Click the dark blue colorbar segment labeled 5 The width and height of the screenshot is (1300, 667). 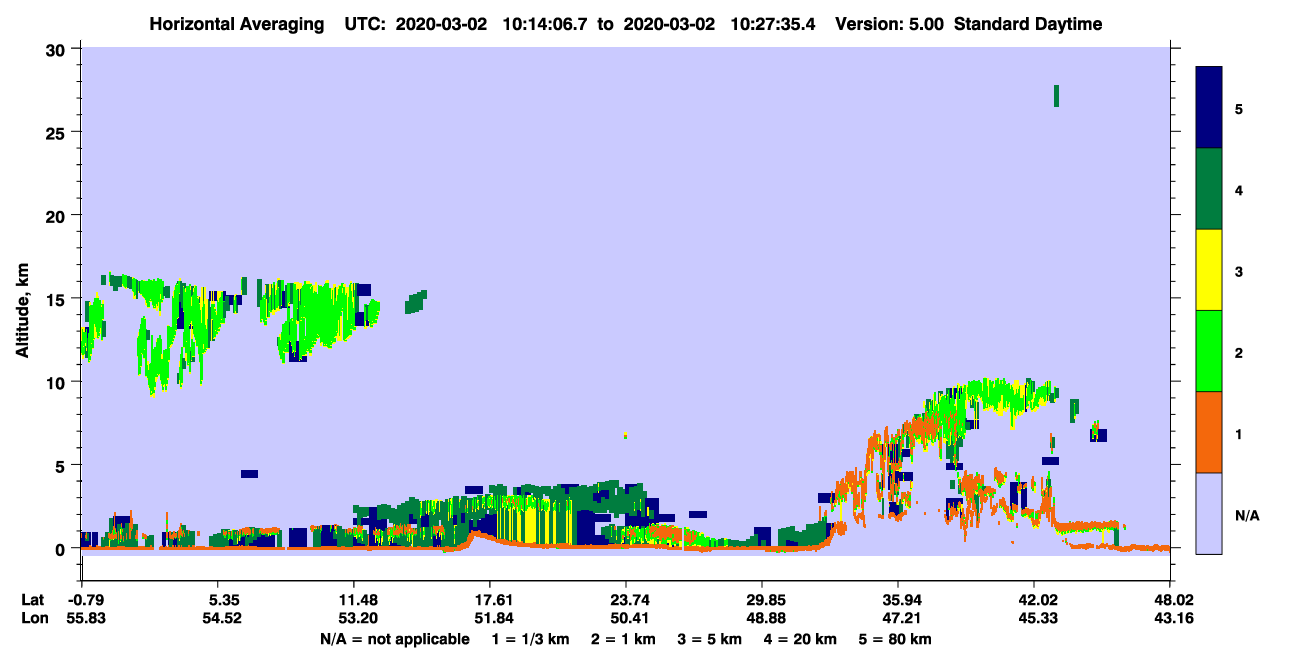tap(1209, 108)
